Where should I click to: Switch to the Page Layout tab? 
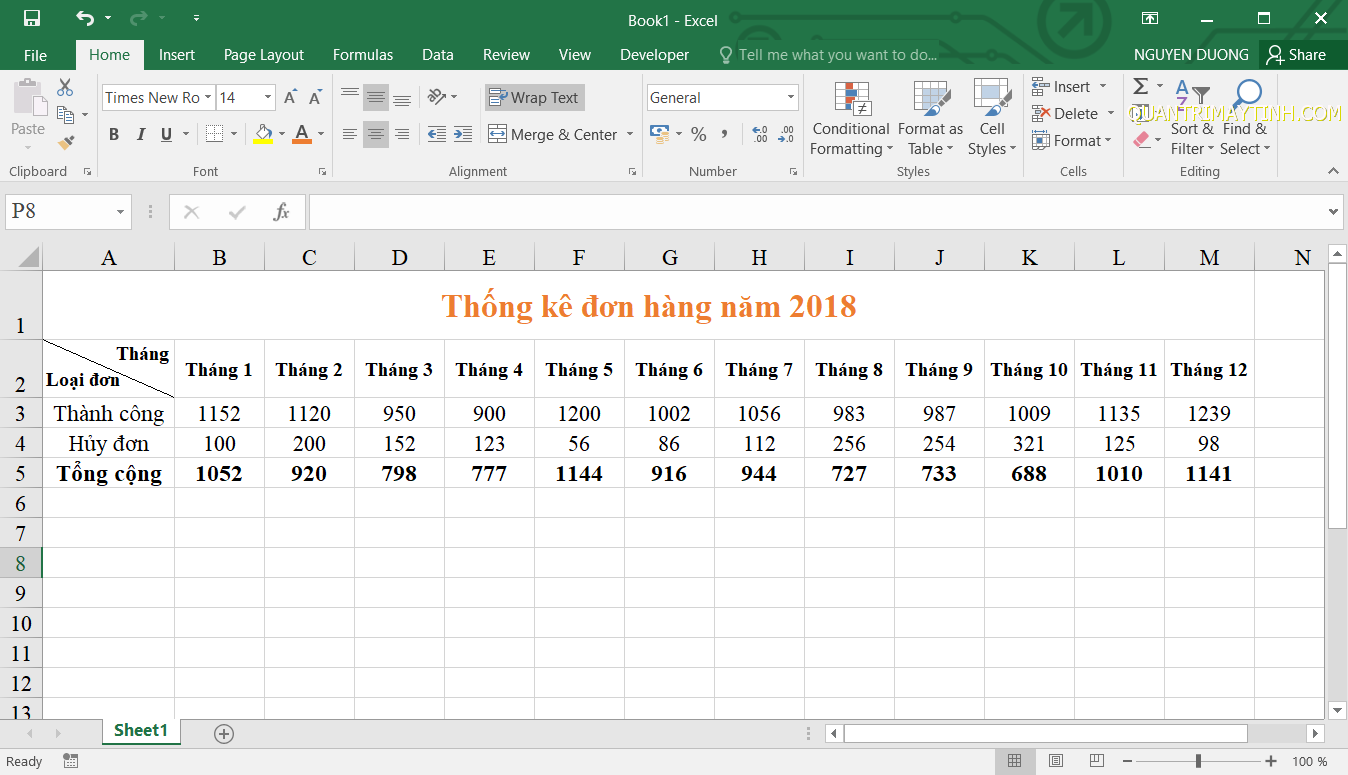point(264,55)
